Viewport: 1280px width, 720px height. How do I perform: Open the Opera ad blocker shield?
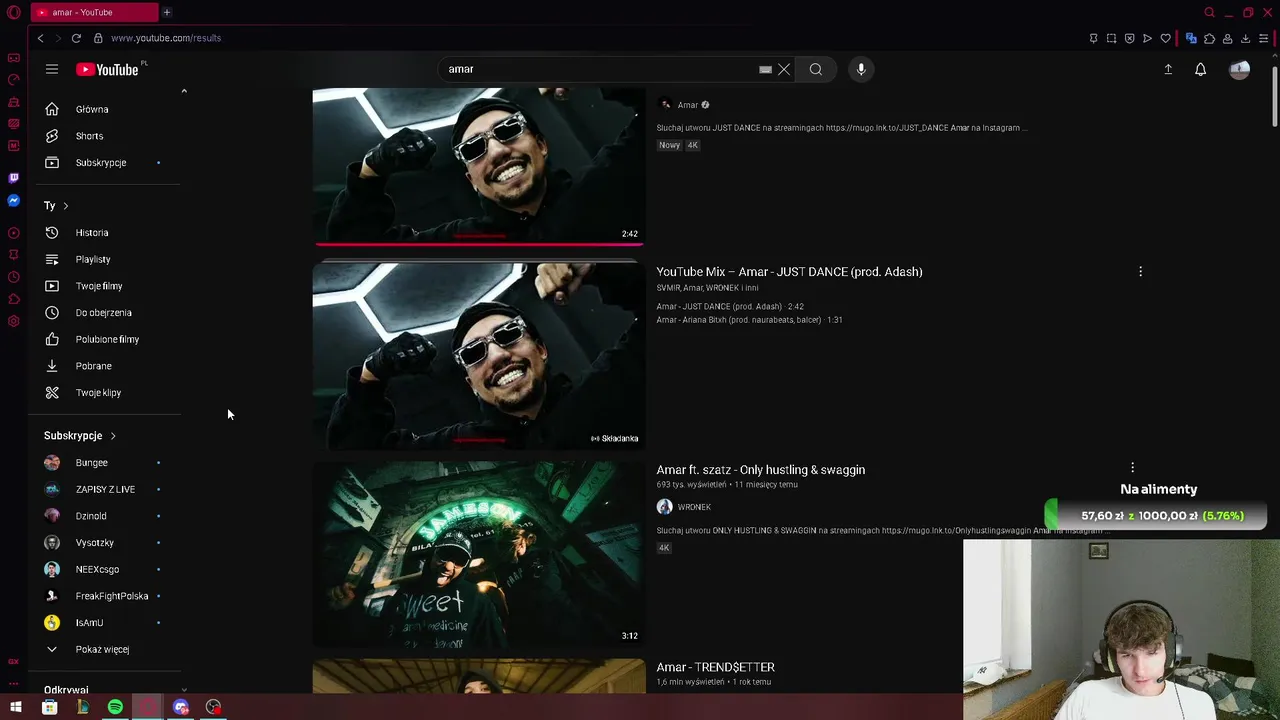click(1129, 38)
